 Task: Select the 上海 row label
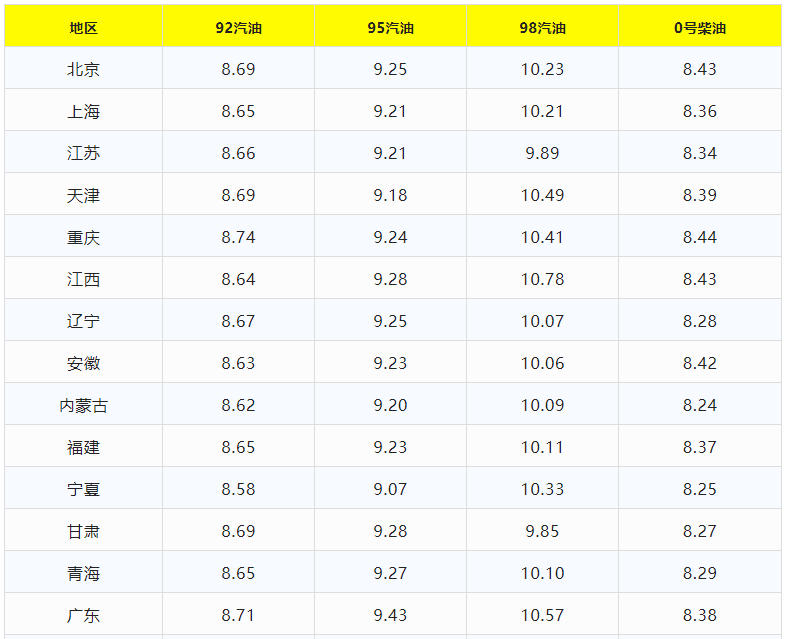click(83, 112)
